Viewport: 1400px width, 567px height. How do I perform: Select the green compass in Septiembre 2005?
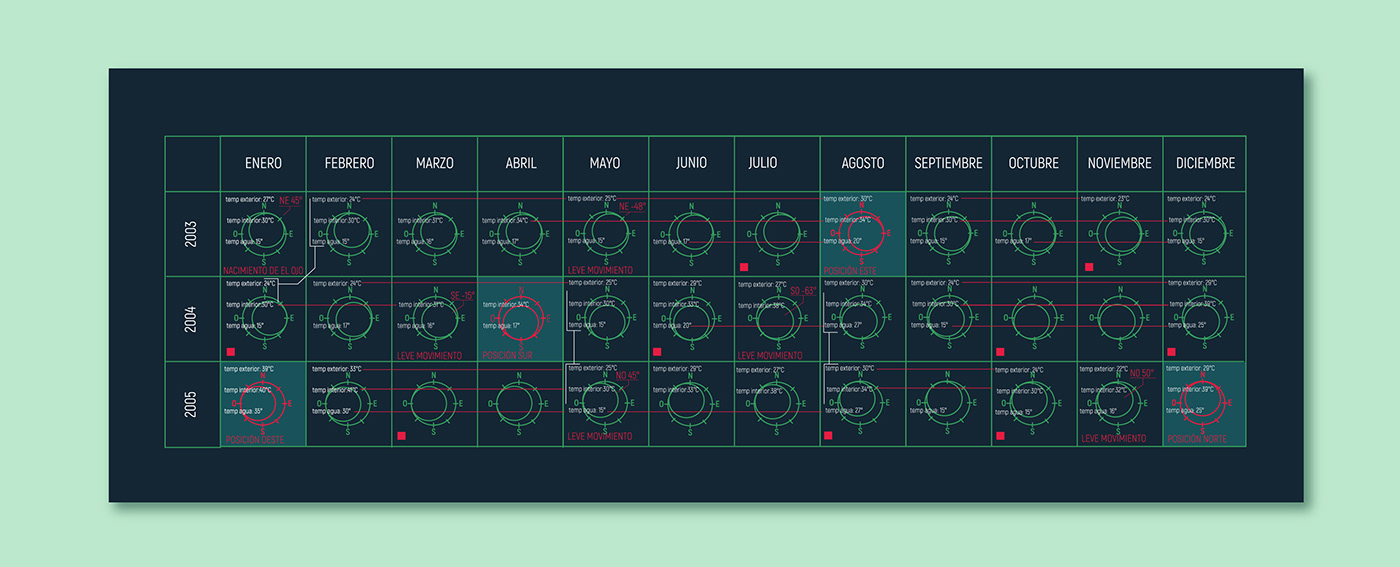coord(948,402)
